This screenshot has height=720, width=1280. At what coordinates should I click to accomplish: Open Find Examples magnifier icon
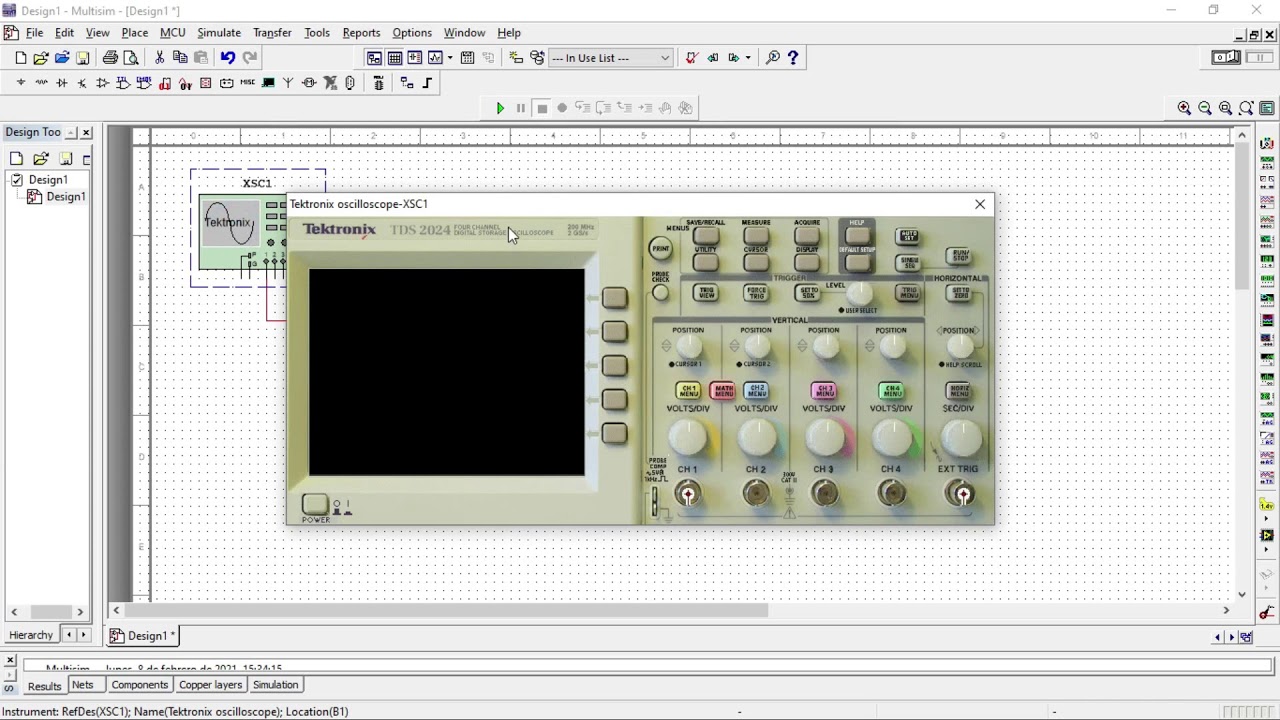[772, 58]
